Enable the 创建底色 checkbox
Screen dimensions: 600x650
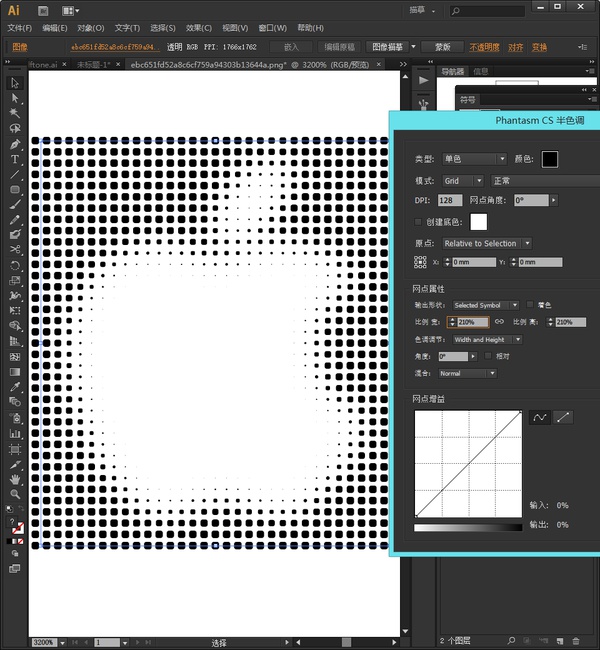(419, 221)
